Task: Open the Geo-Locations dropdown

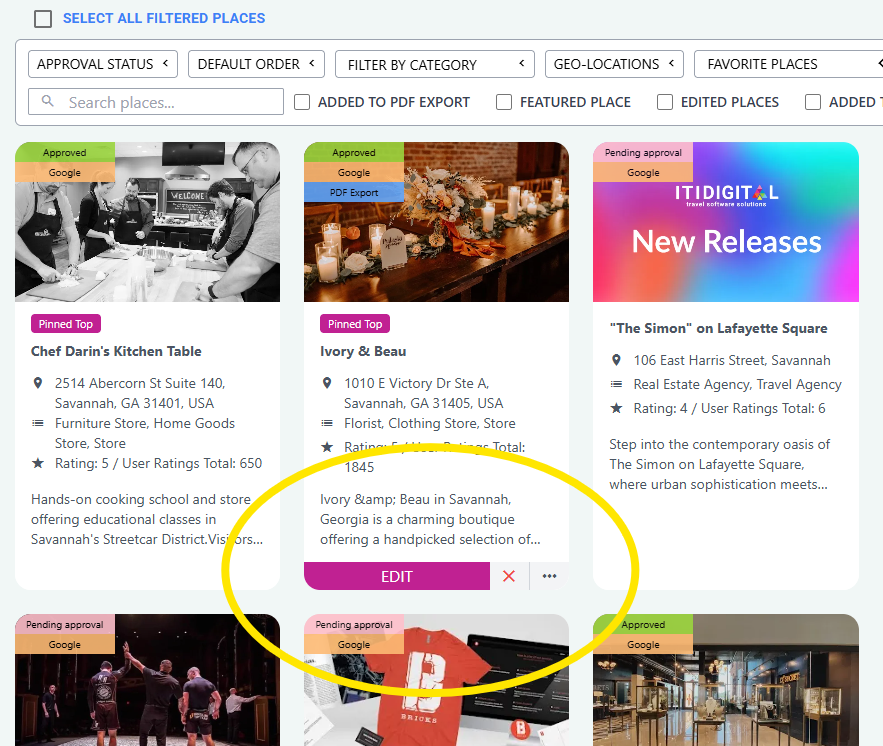Action: [614, 64]
